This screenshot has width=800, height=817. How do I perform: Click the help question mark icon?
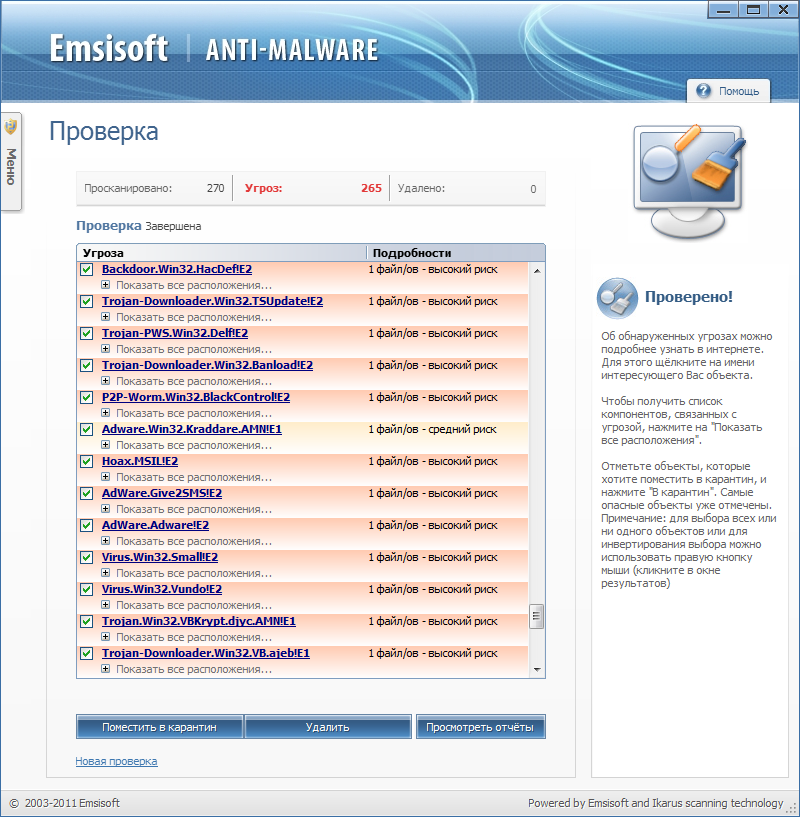703,91
